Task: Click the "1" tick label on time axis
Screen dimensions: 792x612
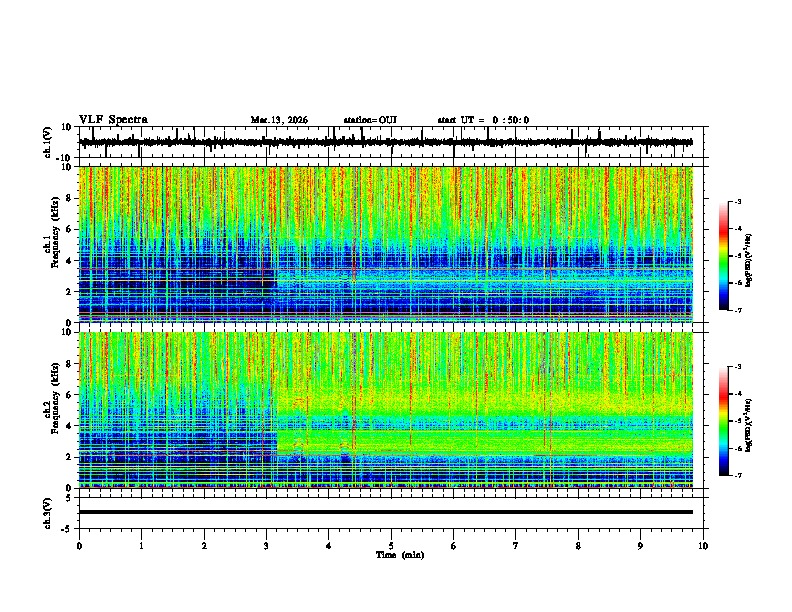Action: [x=141, y=546]
